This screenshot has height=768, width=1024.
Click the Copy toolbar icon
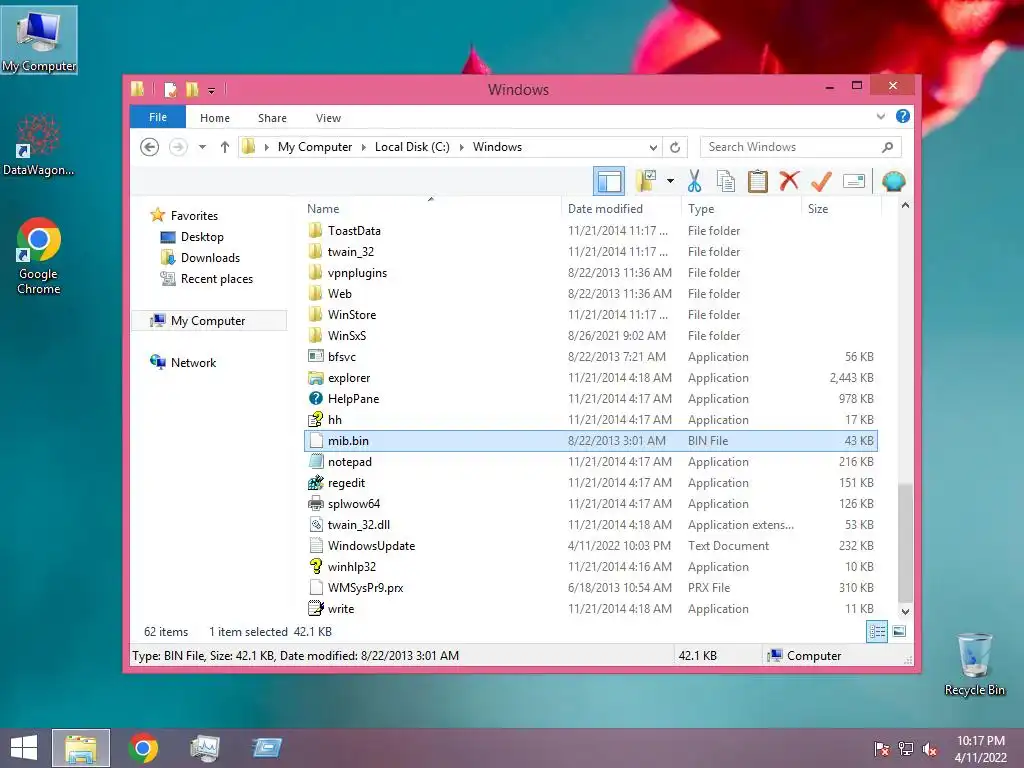click(726, 181)
